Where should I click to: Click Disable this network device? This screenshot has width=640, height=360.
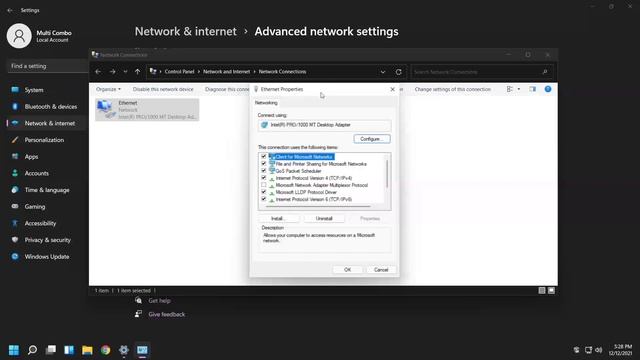click(163, 89)
